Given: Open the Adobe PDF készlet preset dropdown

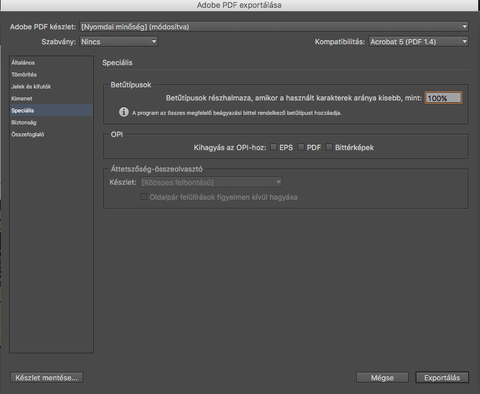Looking at the screenshot, I should 274,27.
